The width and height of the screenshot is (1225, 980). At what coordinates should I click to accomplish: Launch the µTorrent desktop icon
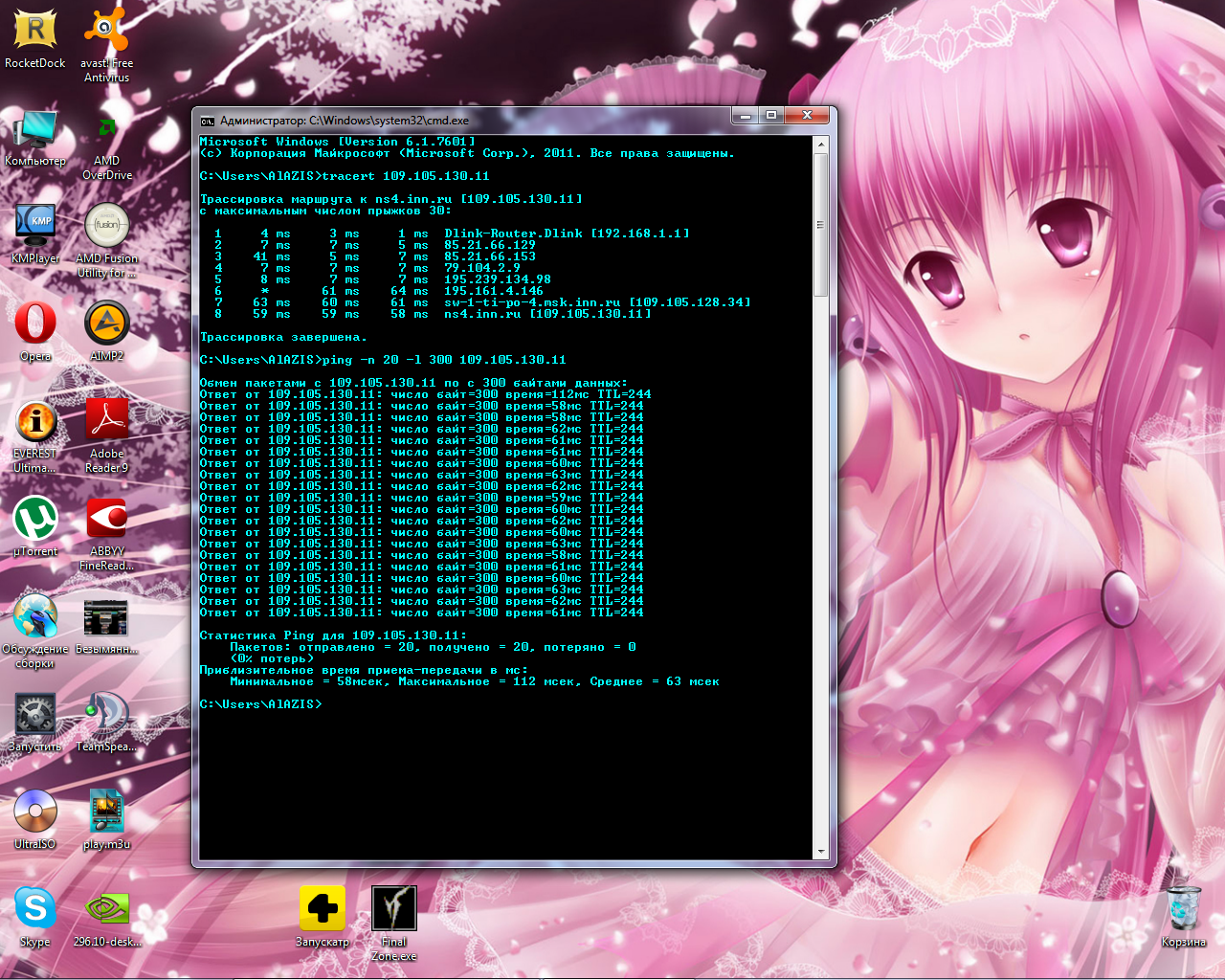pos(35,527)
